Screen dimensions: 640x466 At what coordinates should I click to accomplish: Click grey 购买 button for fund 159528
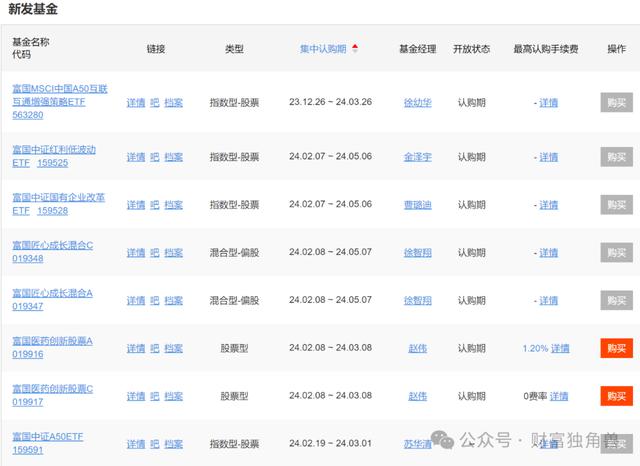click(x=616, y=204)
